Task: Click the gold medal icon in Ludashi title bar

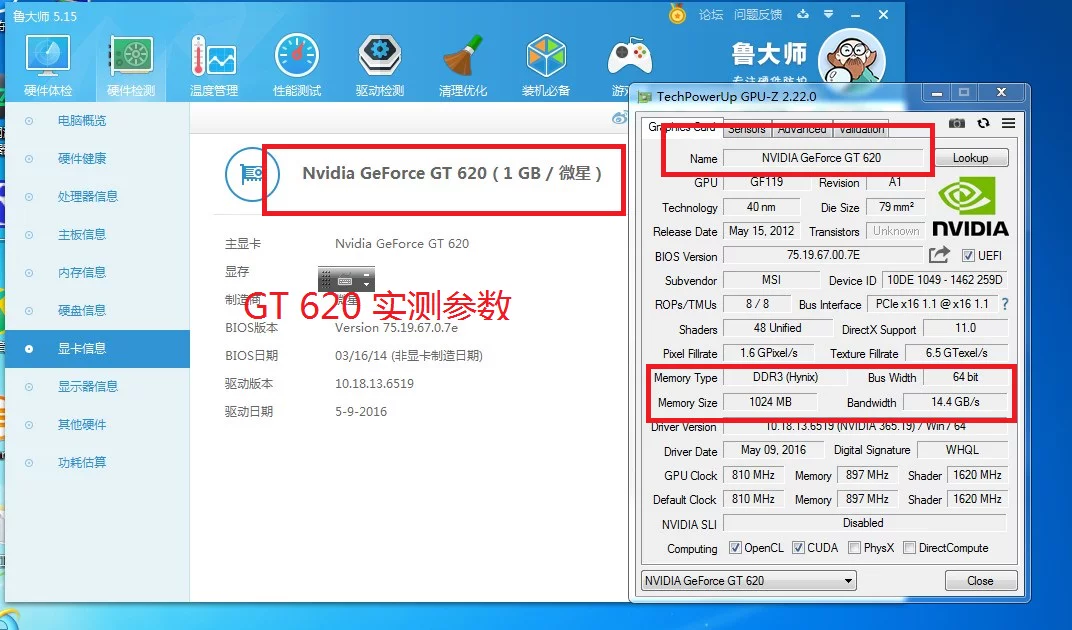Action: 677,14
